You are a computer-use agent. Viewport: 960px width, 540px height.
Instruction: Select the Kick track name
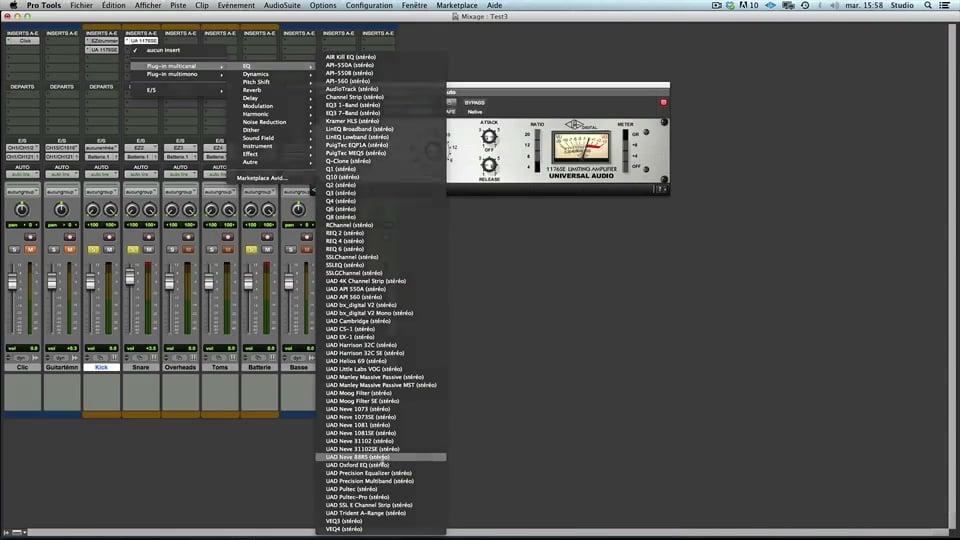coord(101,367)
